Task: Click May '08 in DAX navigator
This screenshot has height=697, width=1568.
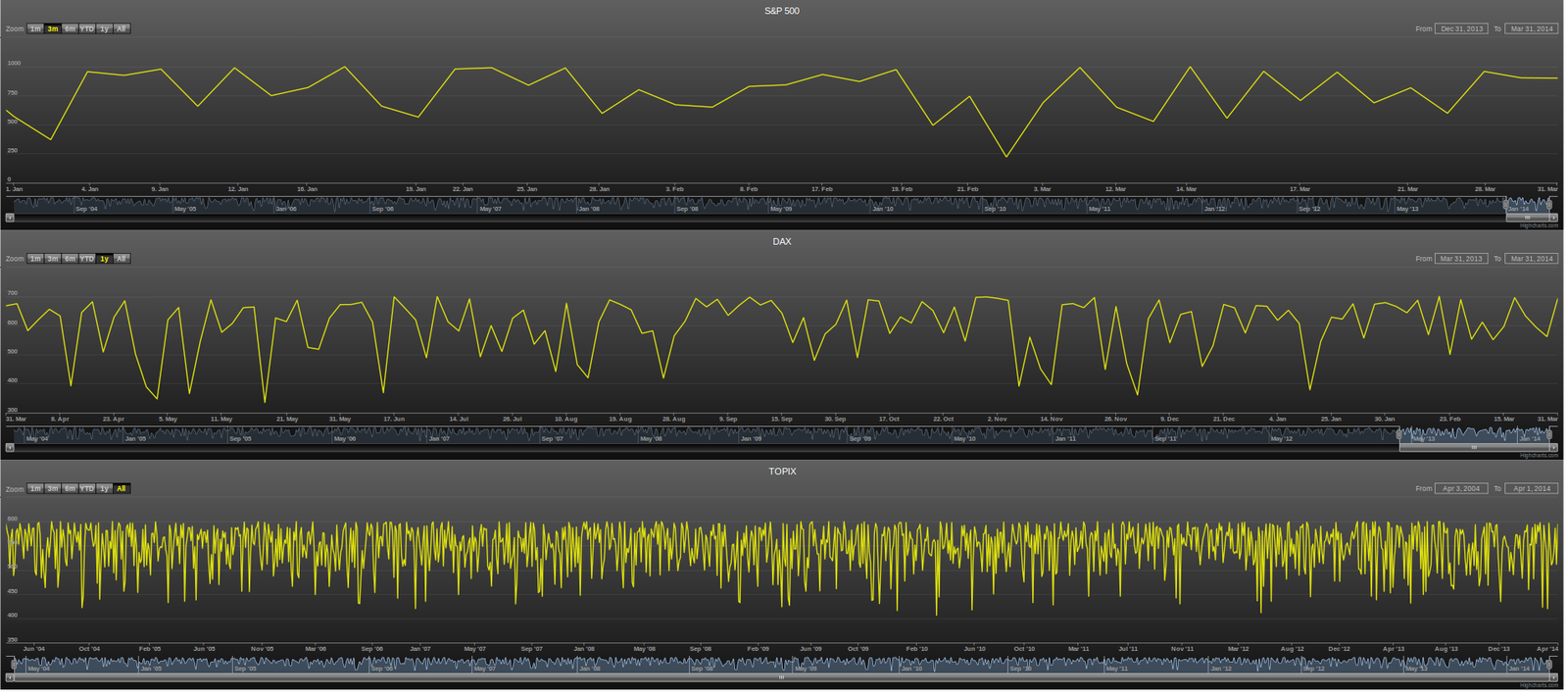Action: [651, 438]
